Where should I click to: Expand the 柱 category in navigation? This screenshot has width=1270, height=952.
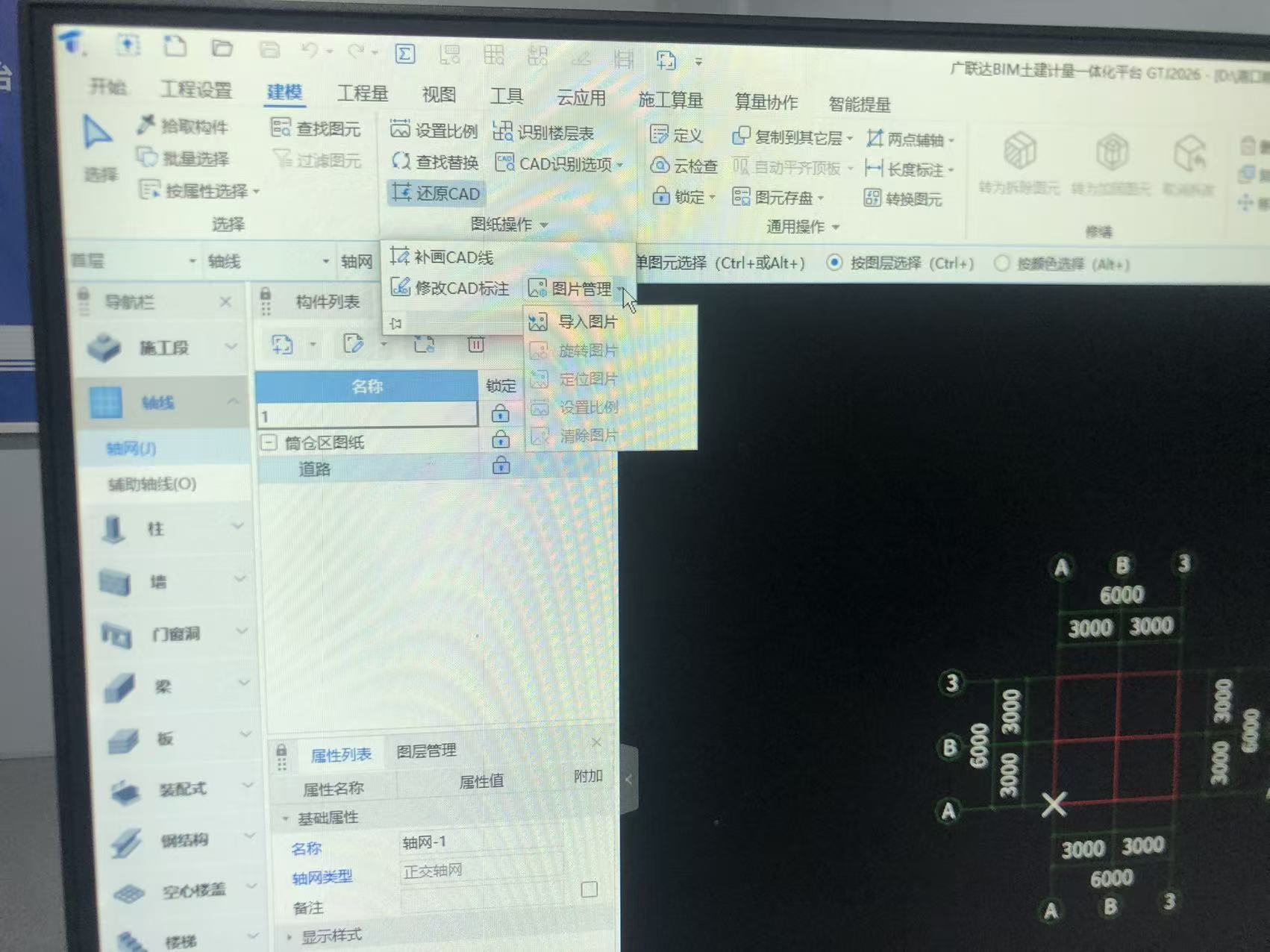coord(238,526)
